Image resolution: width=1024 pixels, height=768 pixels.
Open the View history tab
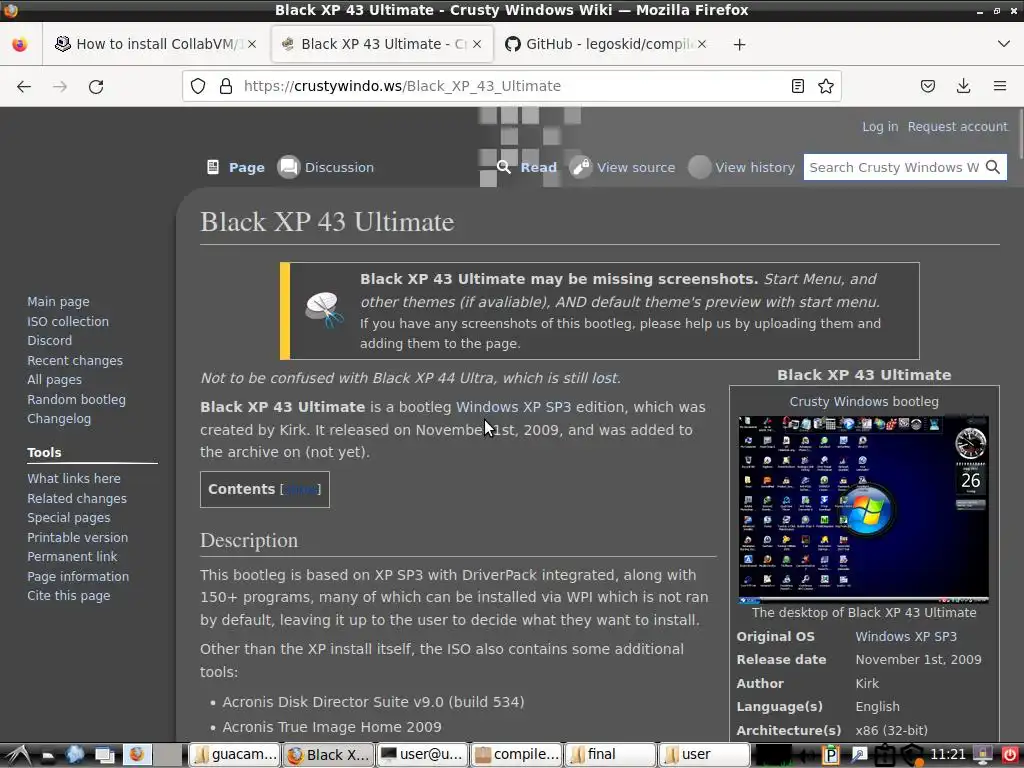click(x=754, y=167)
